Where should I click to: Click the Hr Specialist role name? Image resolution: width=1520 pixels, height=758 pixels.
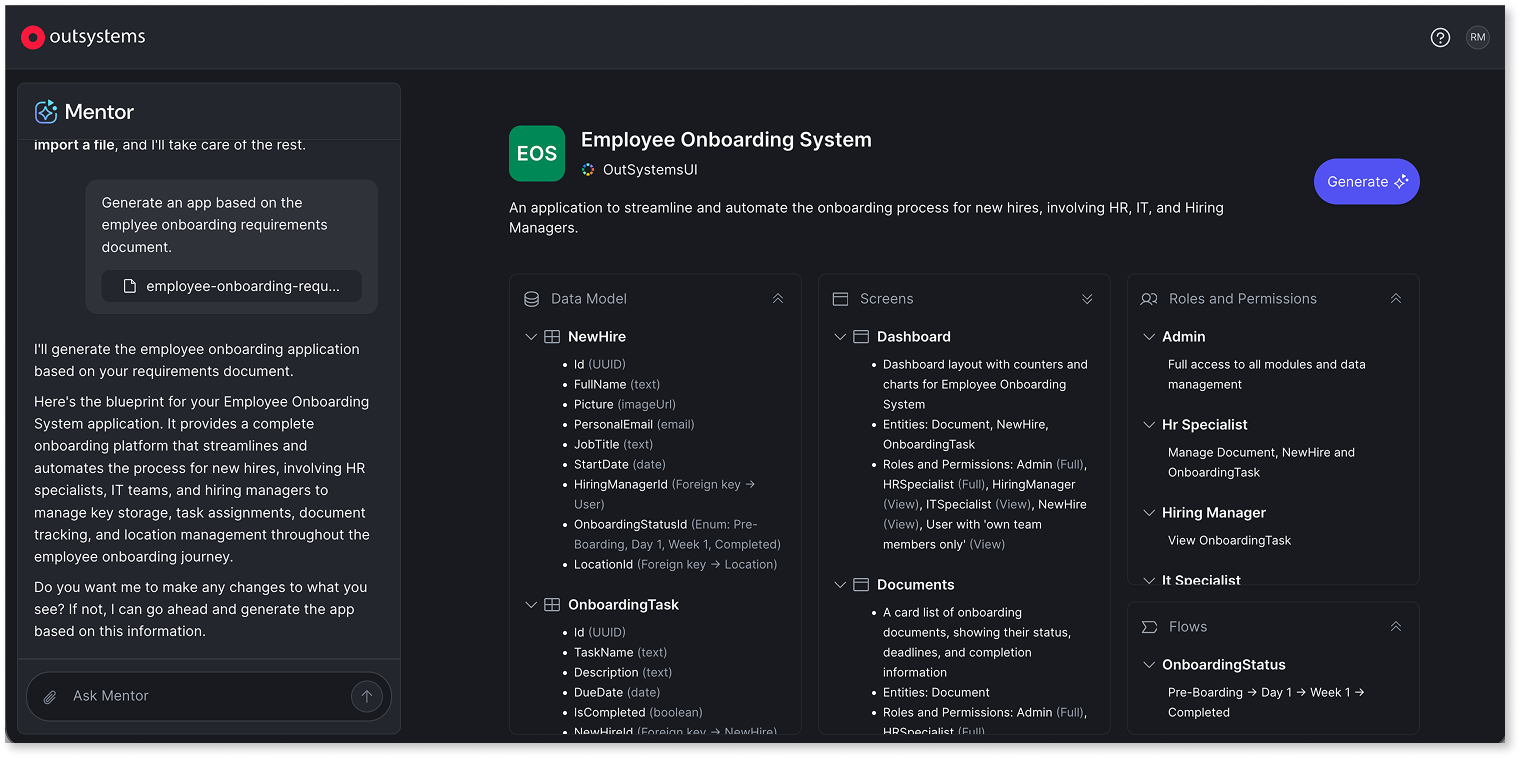(1205, 425)
